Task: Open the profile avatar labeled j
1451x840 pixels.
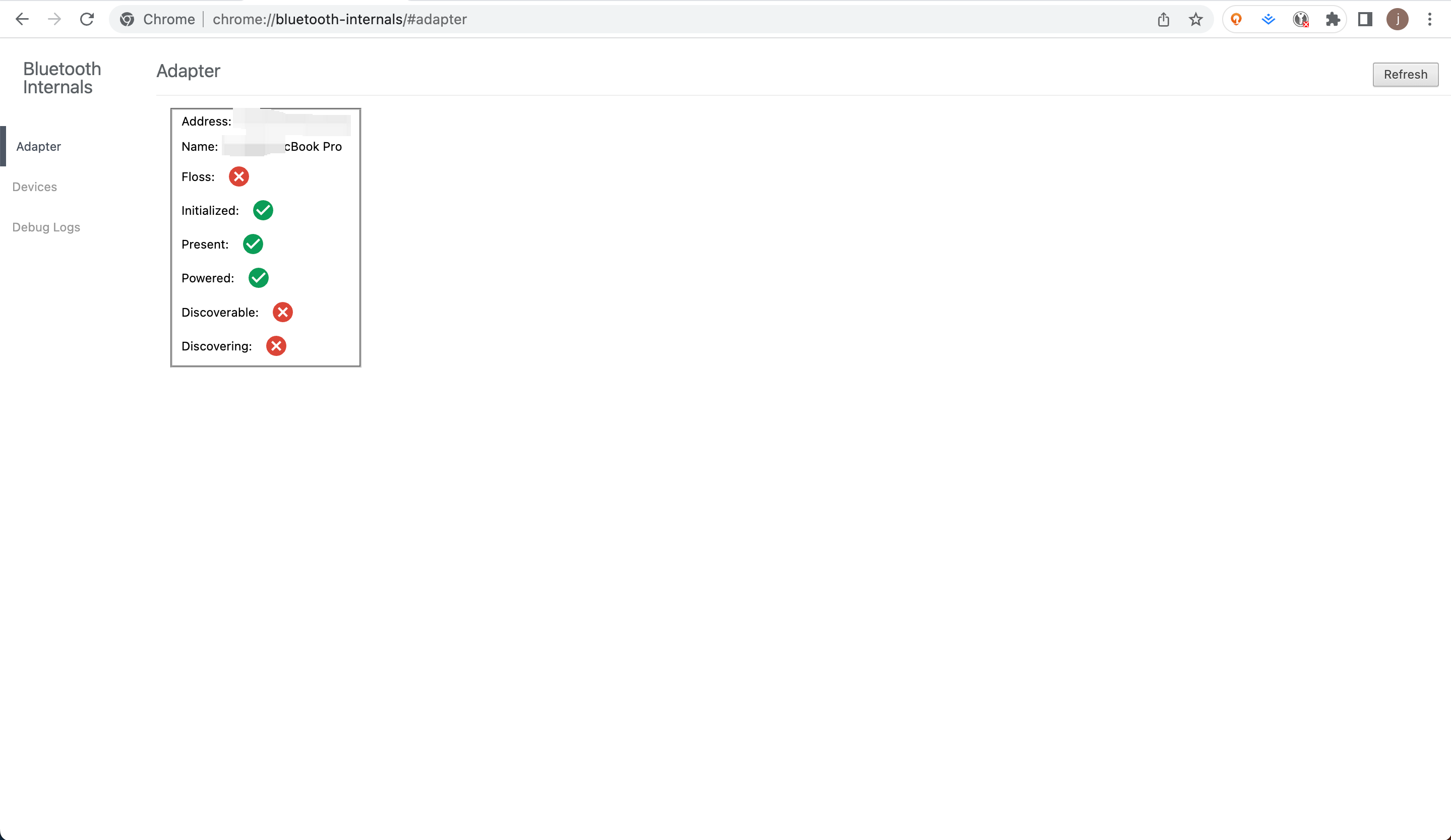Action: (x=1398, y=19)
